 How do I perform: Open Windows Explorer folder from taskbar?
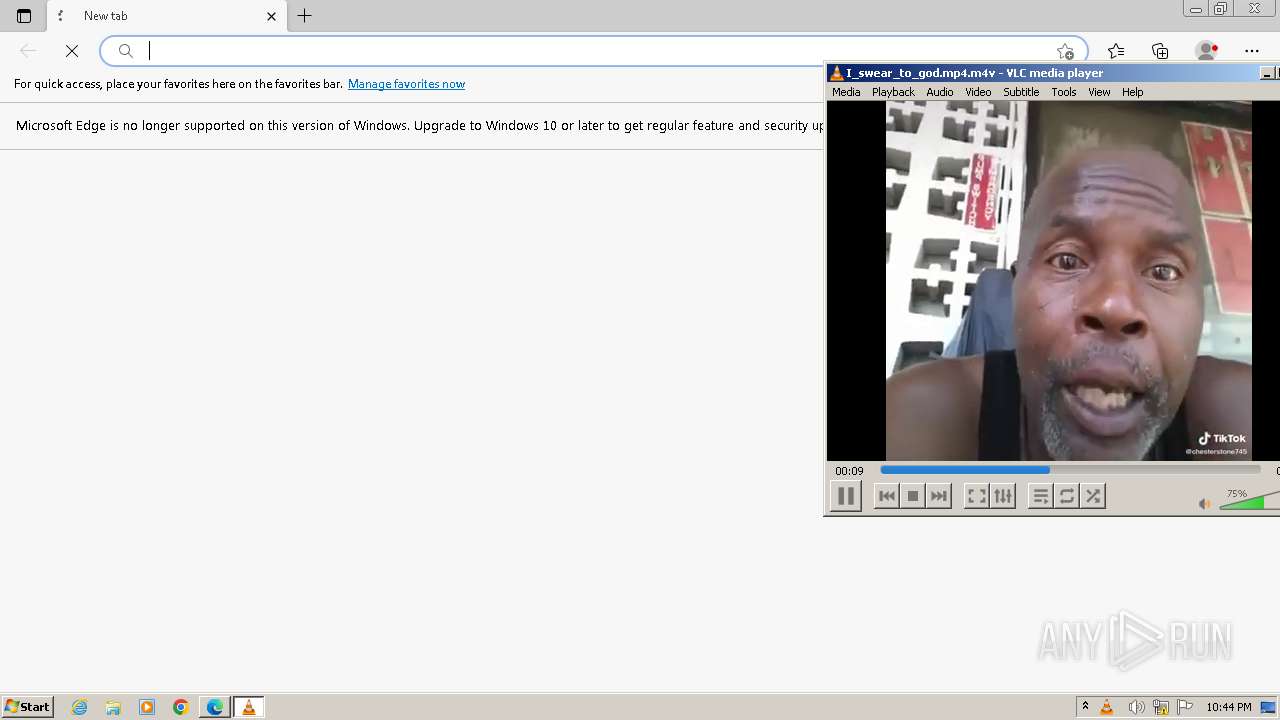coord(113,707)
